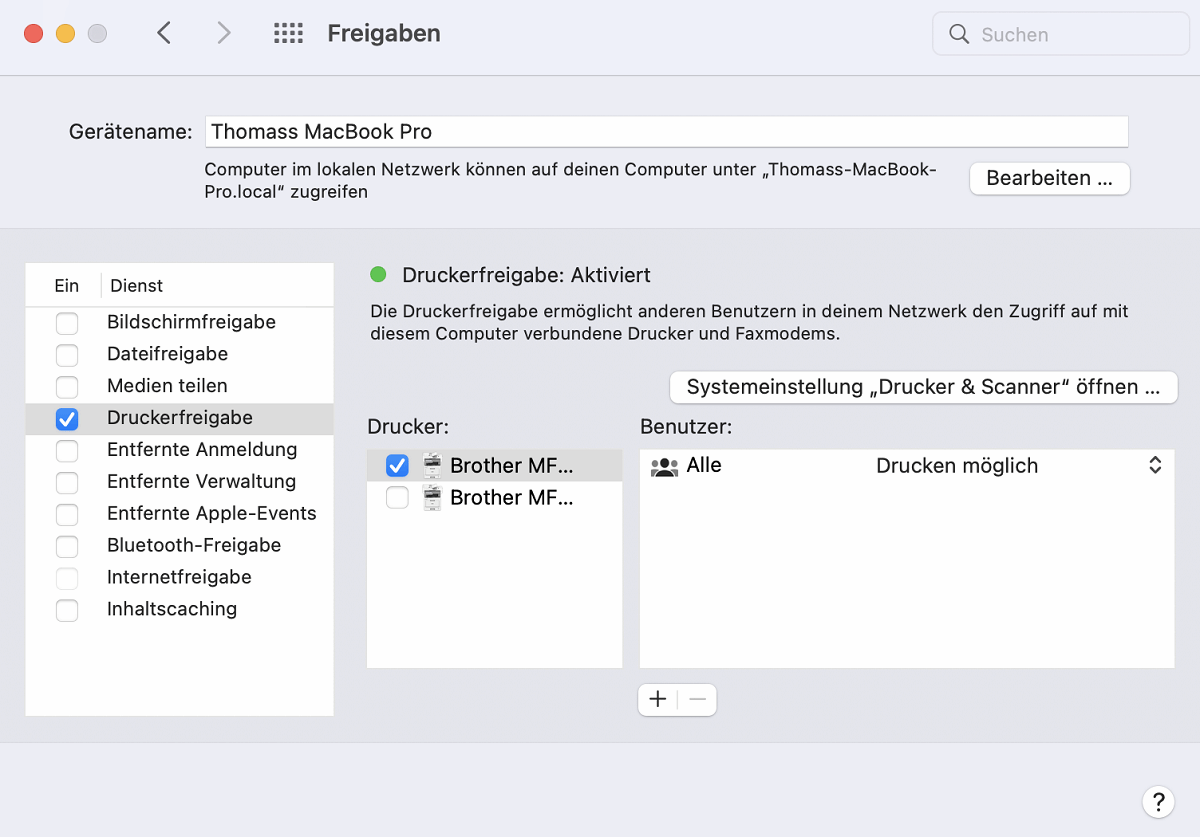Open help via the question mark icon
Viewport: 1200px width, 837px height.
(1158, 801)
